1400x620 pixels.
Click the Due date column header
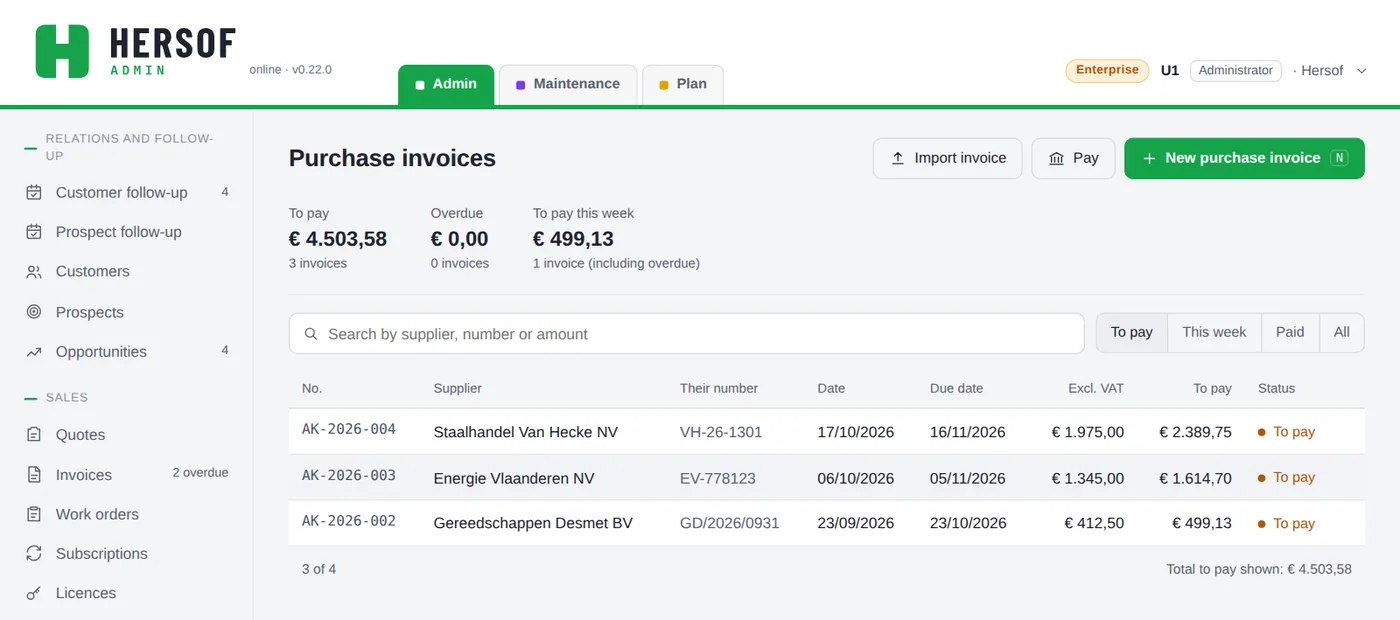point(956,388)
